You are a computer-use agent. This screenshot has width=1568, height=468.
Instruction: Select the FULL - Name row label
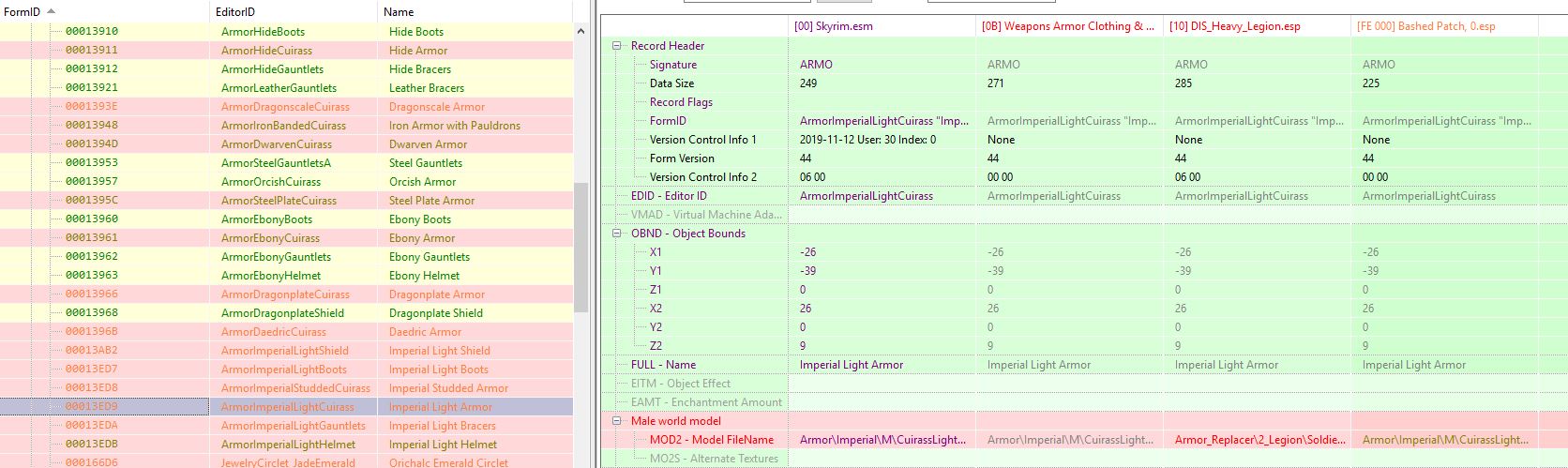click(663, 365)
